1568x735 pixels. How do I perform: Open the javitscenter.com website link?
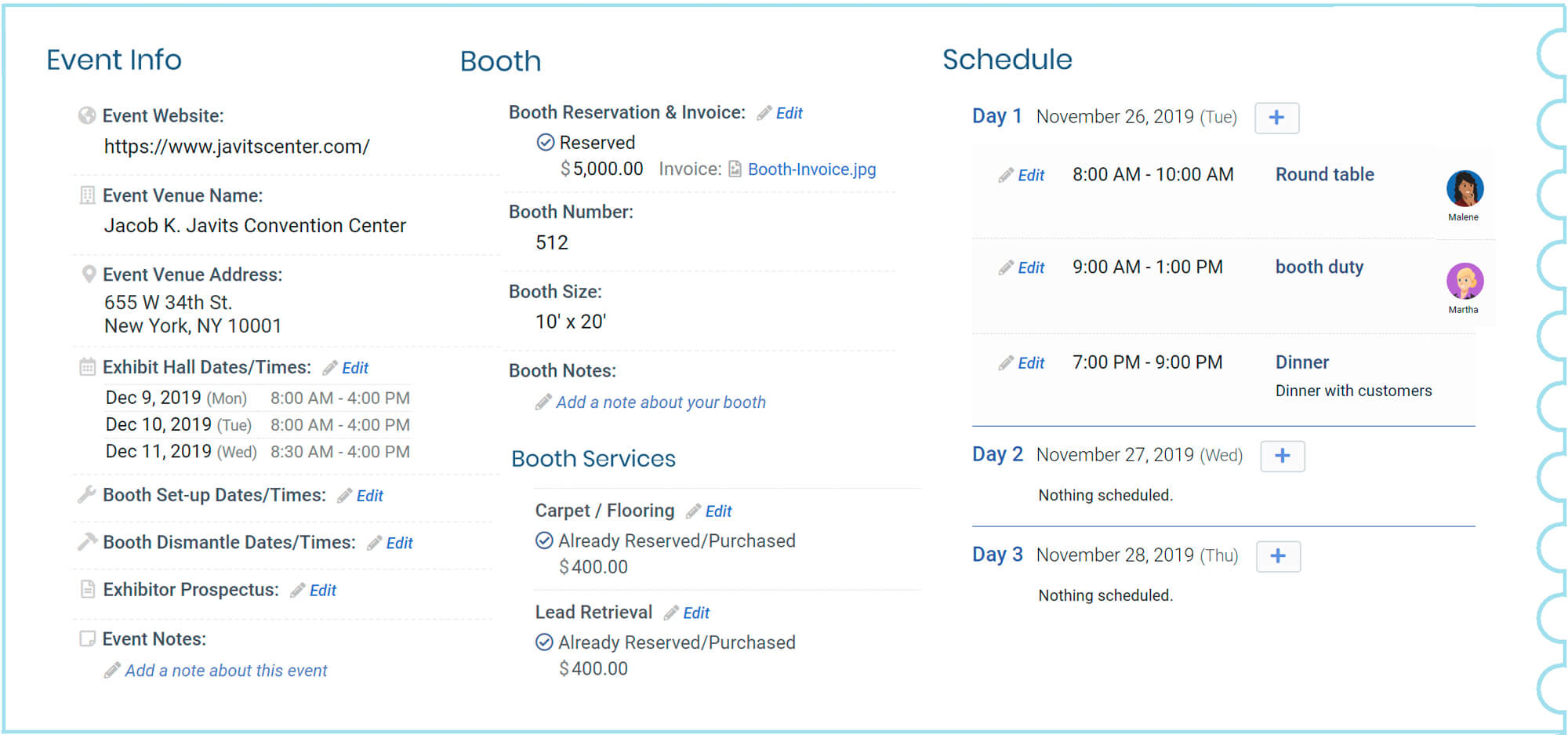236,146
